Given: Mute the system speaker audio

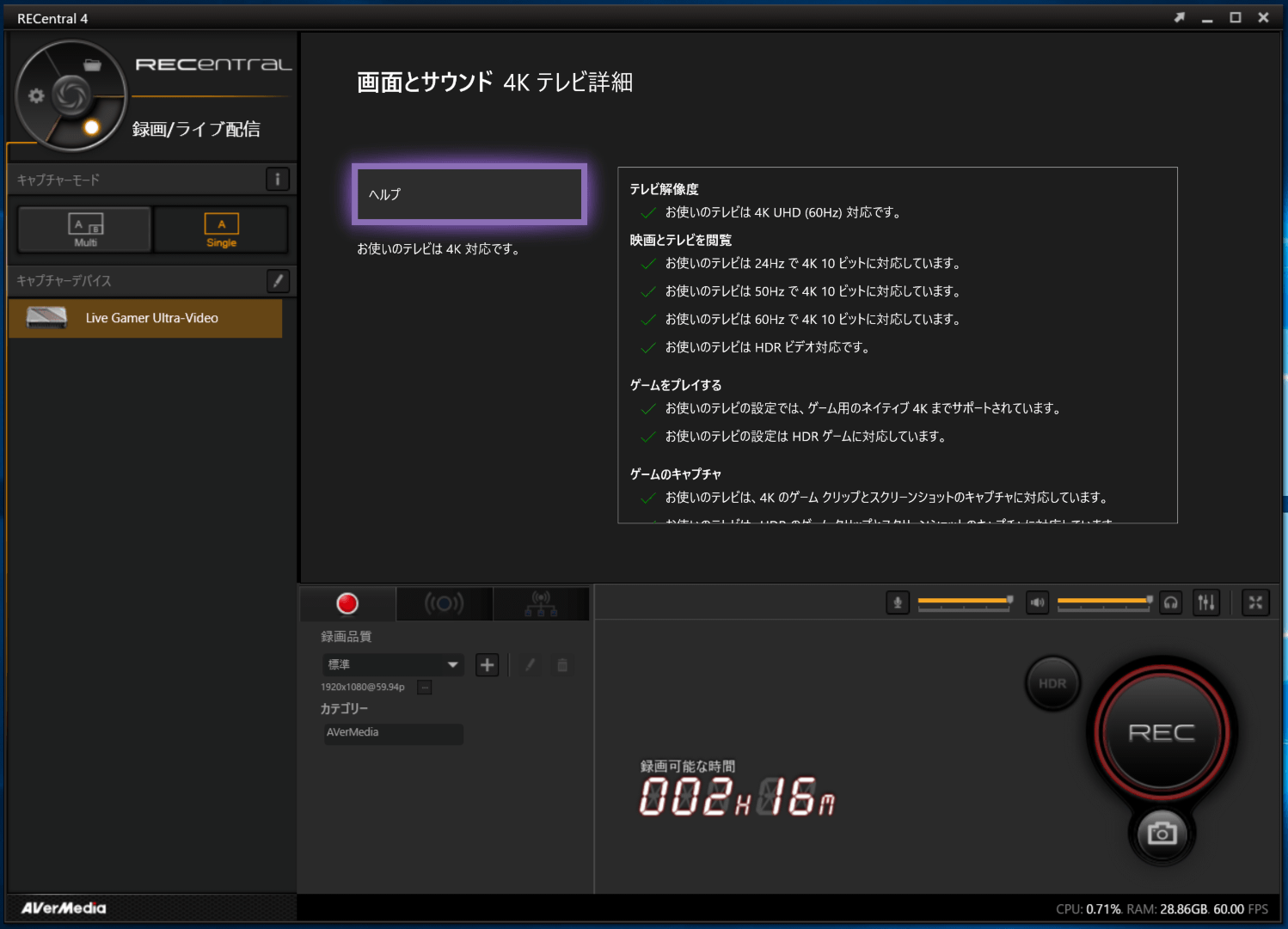Looking at the screenshot, I should [x=1037, y=602].
